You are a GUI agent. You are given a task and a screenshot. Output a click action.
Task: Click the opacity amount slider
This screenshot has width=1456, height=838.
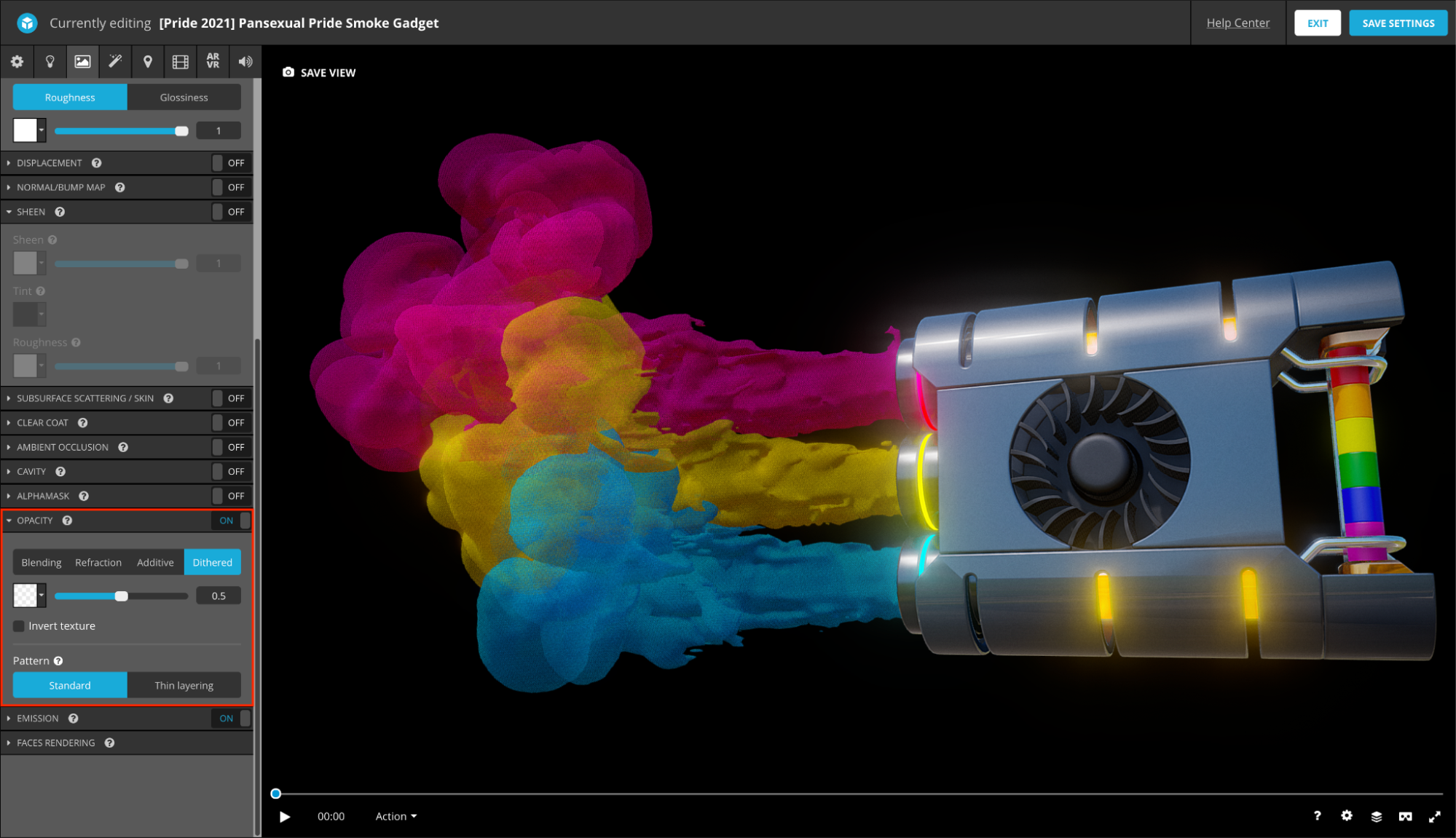[121, 596]
